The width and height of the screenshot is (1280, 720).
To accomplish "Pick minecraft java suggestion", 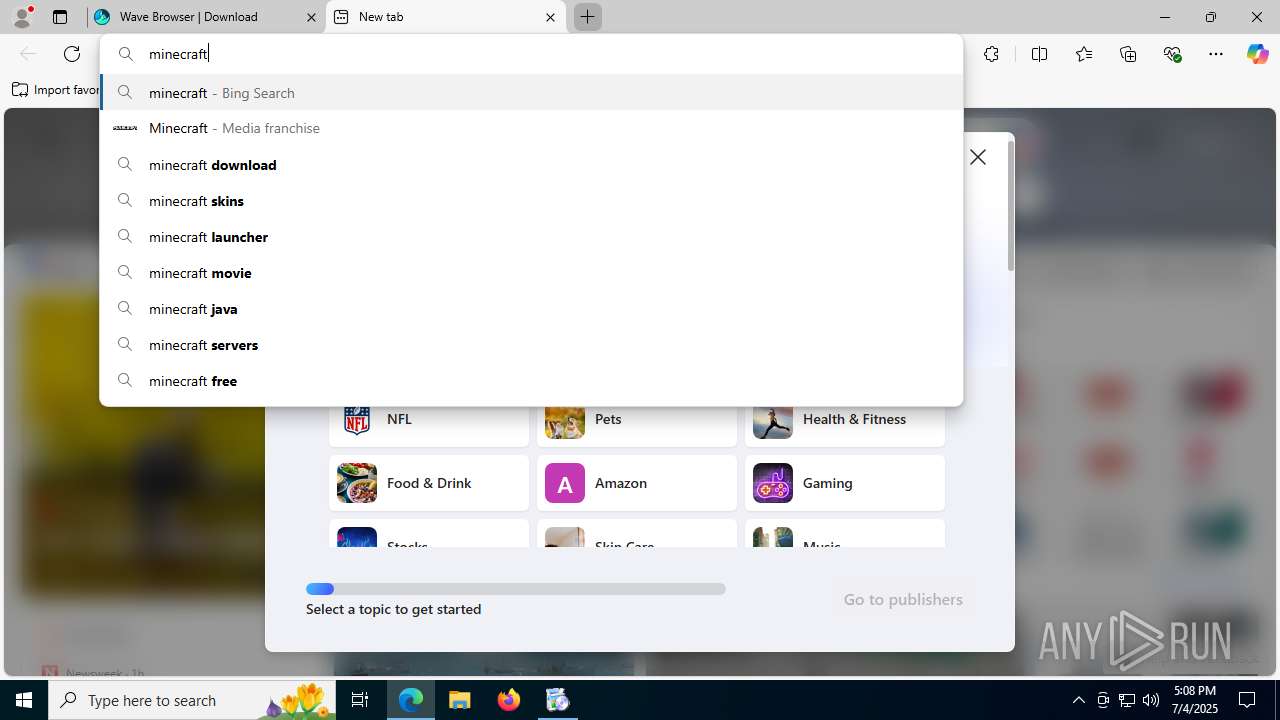I will [531, 309].
